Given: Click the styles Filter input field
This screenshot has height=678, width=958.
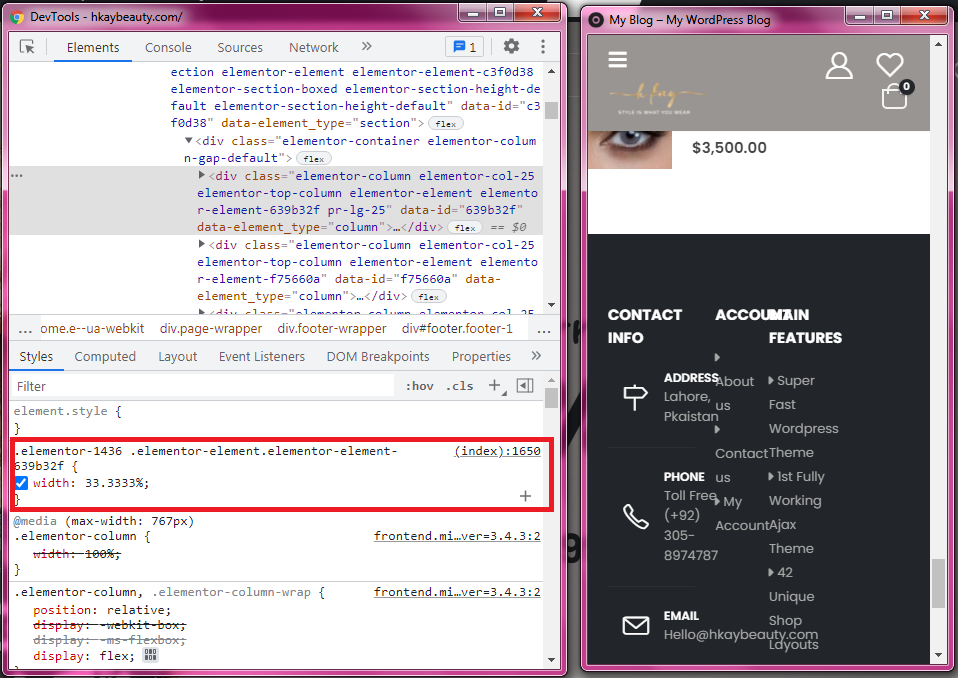Looking at the screenshot, I should pyautogui.click(x=202, y=386).
